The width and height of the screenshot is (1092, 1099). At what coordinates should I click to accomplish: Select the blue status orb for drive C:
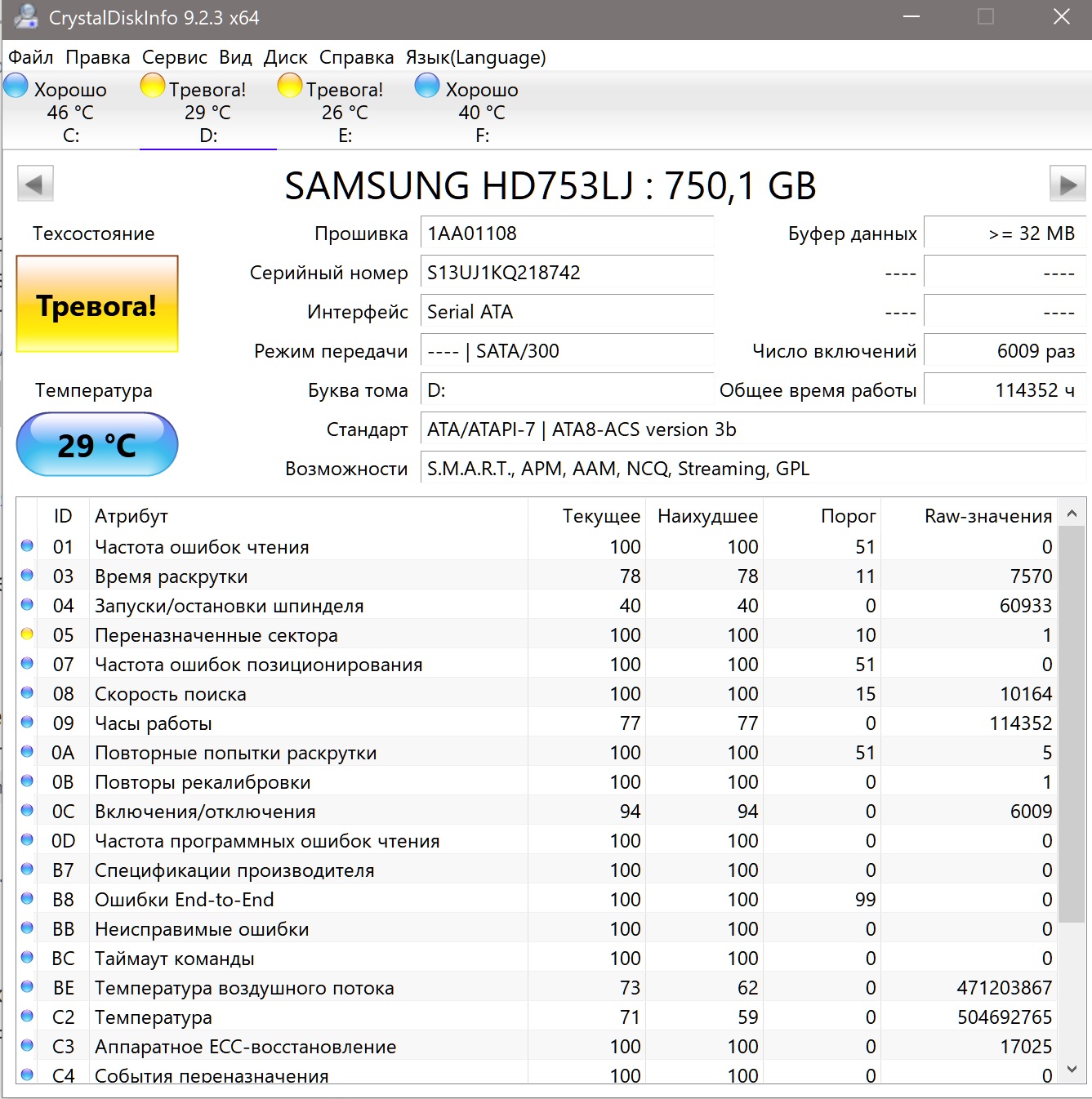pos(16,86)
